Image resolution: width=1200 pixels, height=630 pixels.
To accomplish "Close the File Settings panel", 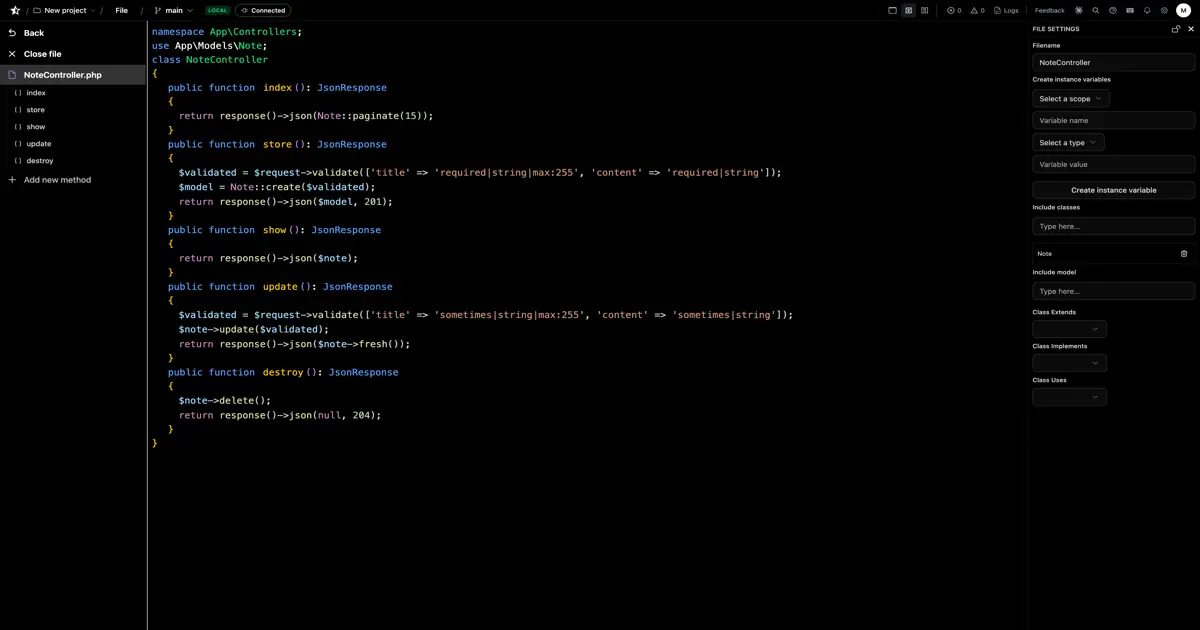I will [x=1190, y=29].
